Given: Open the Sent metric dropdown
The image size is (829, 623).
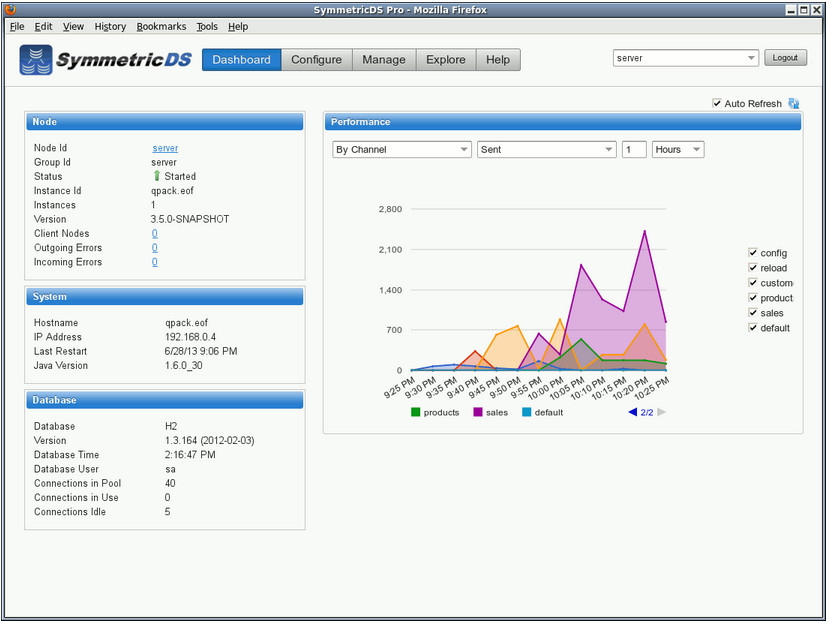Looking at the screenshot, I should tap(547, 150).
